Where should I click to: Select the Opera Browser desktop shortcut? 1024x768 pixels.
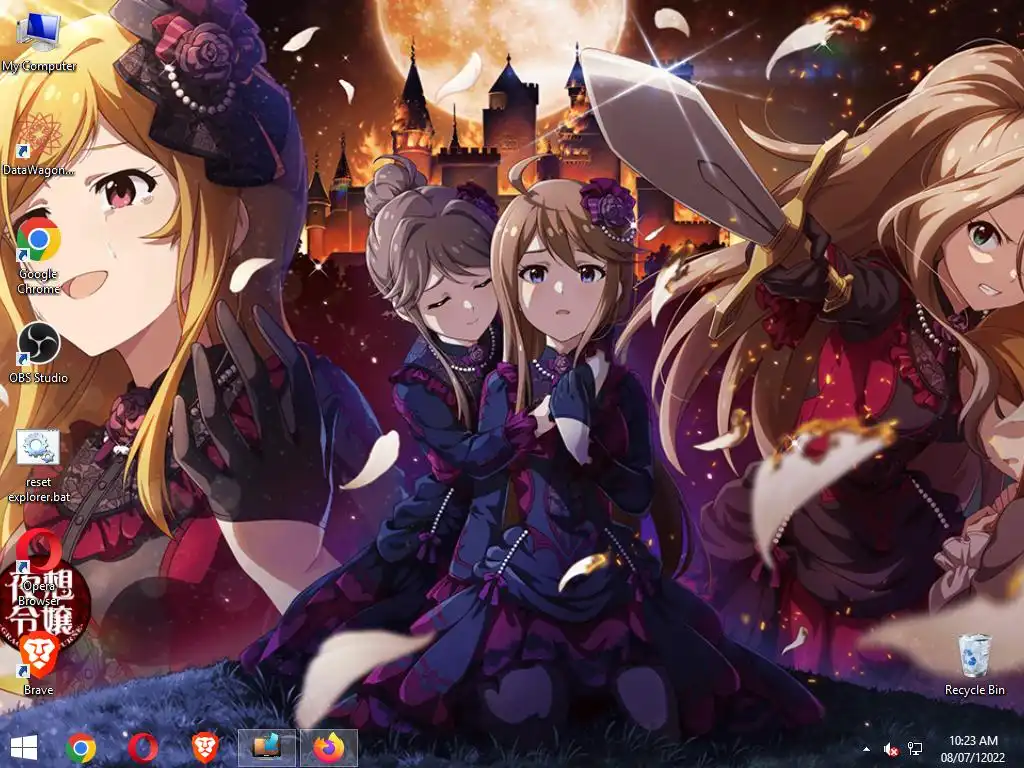[x=39, y=568]
